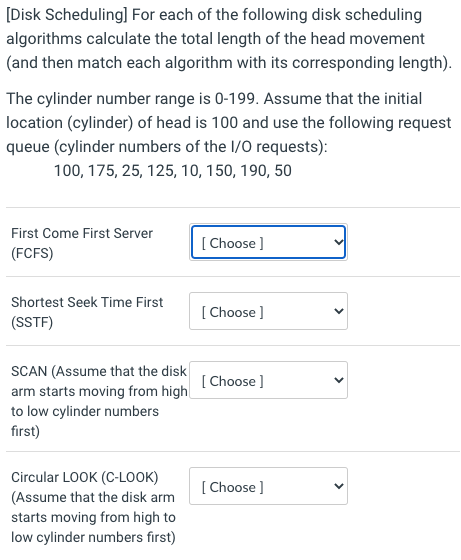This screenshot has height=560, width=461.
Task: Click the last queue value 50
Action: [283, 171]
